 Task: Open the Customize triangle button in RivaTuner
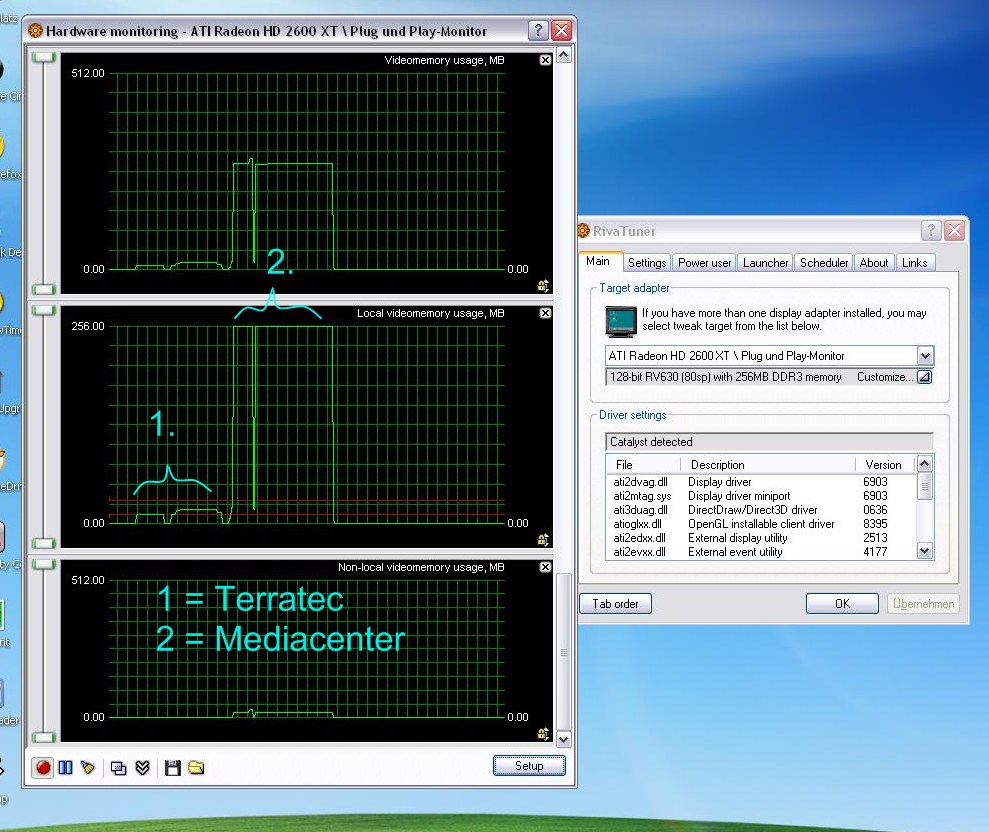coord(924,377)
